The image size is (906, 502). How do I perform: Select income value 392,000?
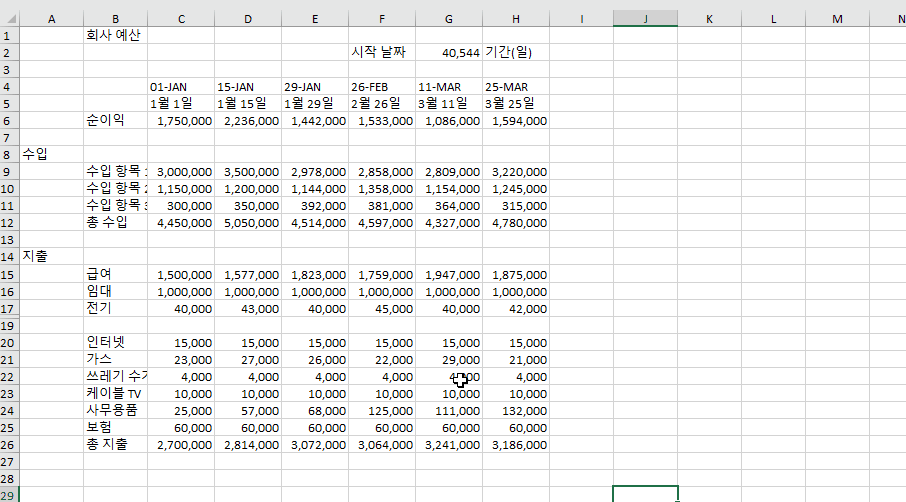coord(315,206)
